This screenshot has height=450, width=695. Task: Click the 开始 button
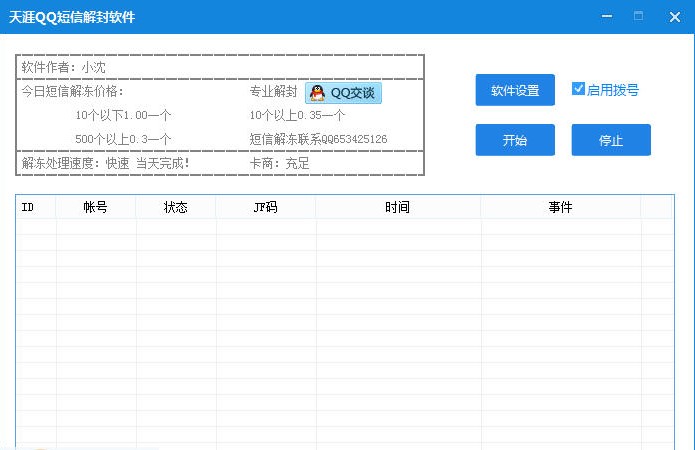(x=515, y=140)
